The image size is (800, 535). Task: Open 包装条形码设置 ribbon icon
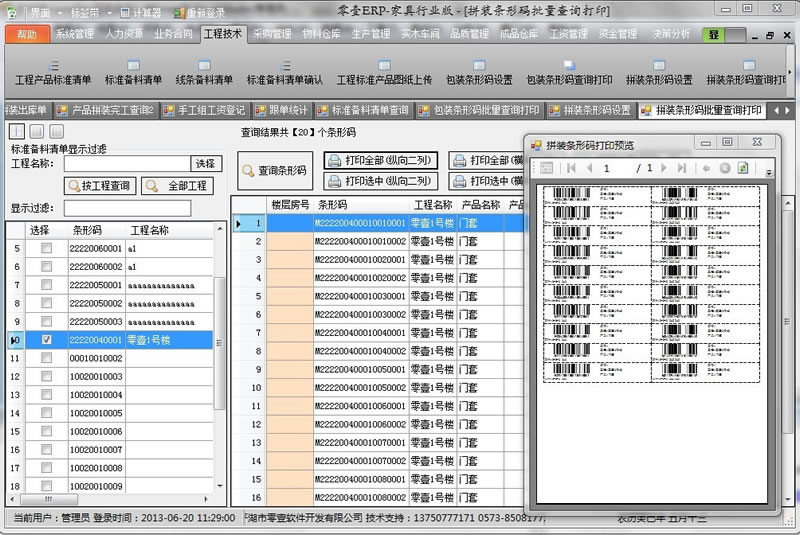coord(479,66)
